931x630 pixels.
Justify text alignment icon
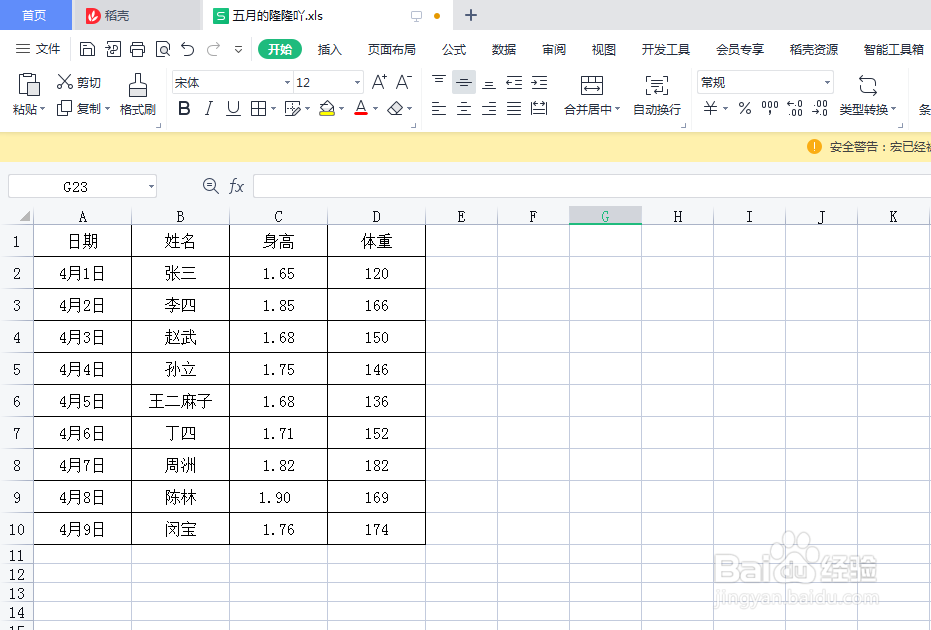tap(514, 109)
